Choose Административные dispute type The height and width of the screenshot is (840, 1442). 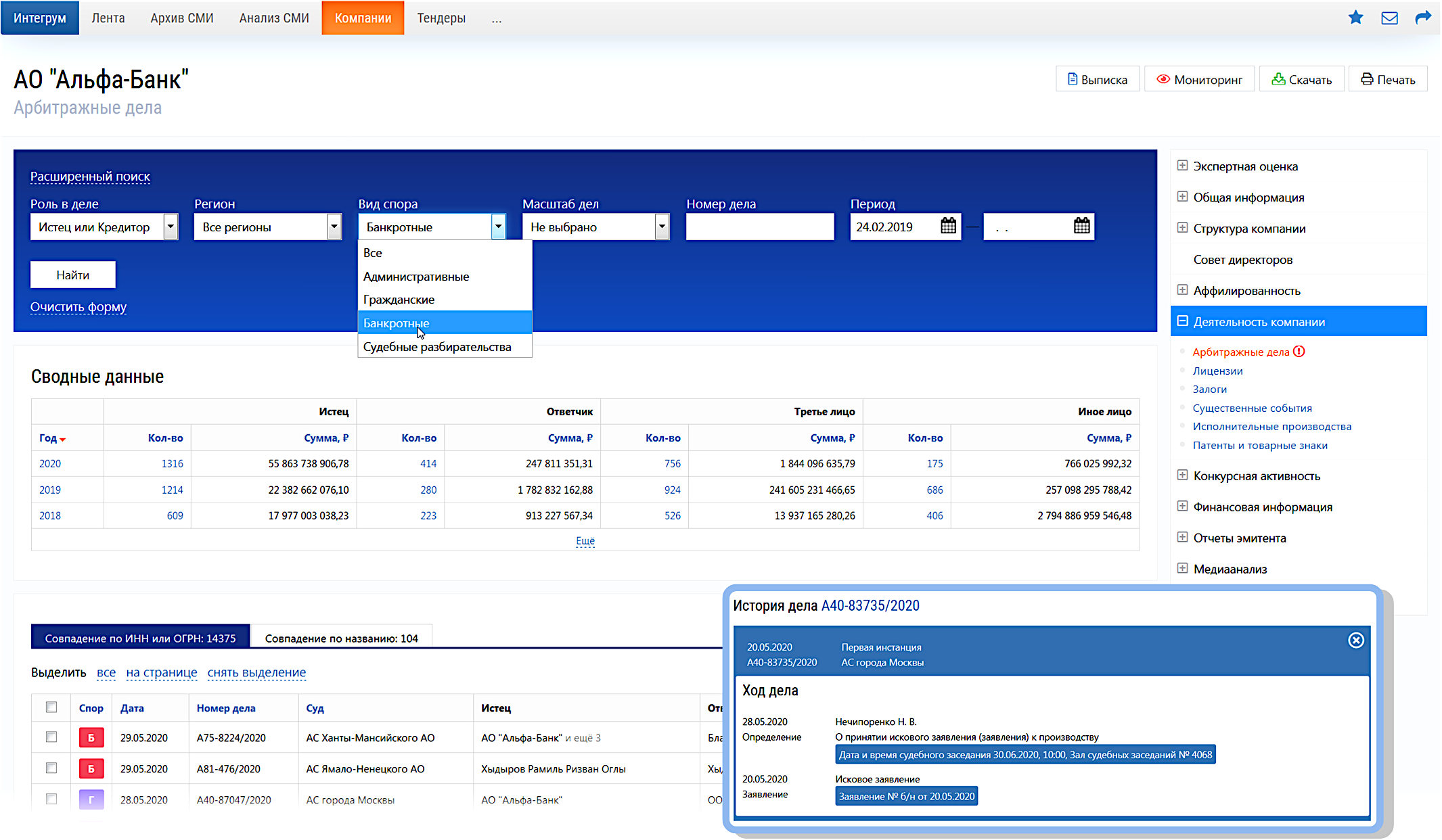point(445,277)
